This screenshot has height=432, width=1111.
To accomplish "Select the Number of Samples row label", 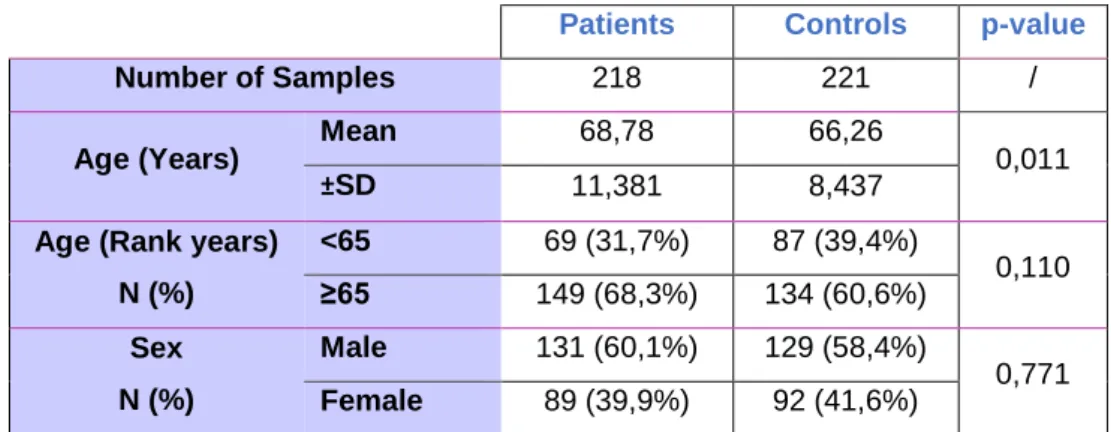I will (254, 77).
